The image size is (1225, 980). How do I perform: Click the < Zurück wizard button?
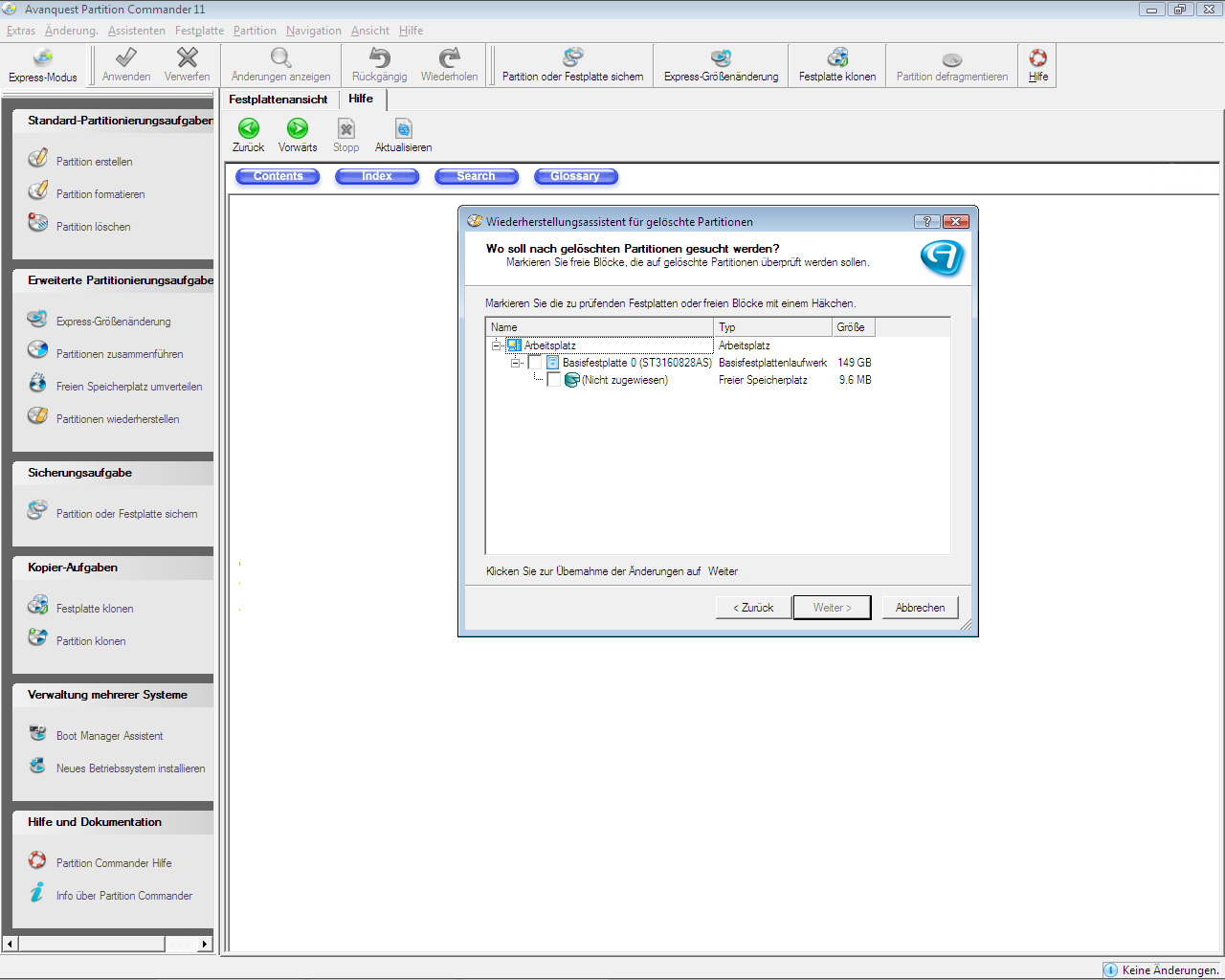point(753,608)
